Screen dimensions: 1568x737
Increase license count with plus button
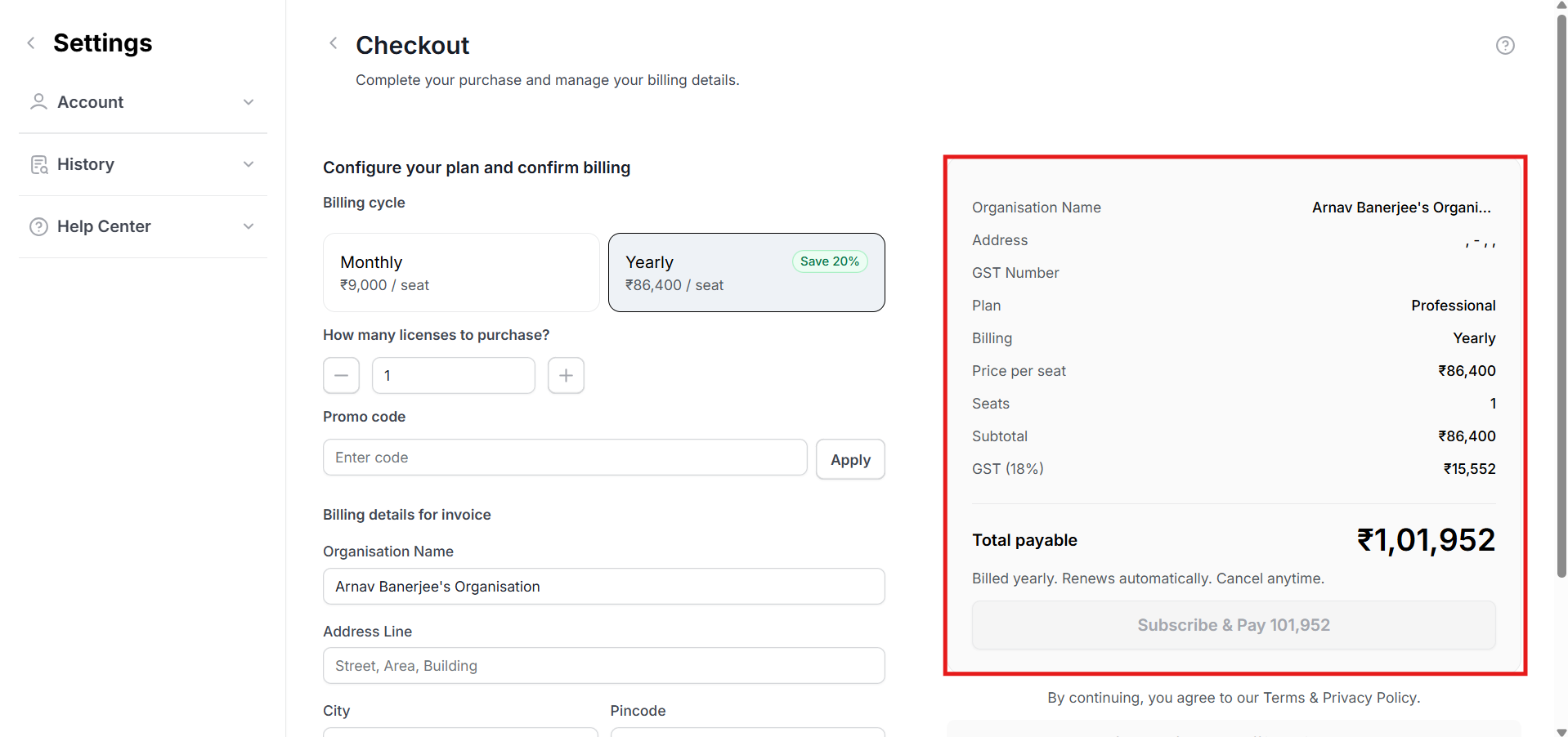pos(566,376)
